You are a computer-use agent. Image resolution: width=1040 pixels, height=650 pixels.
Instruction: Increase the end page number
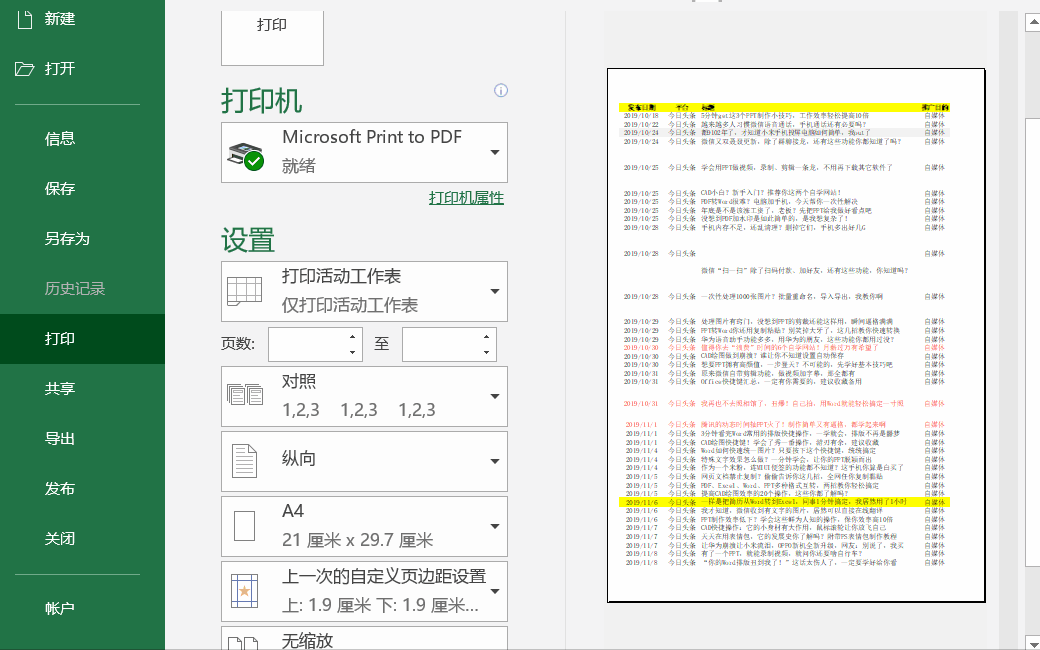pyautogui.click(x=487, y=336)
